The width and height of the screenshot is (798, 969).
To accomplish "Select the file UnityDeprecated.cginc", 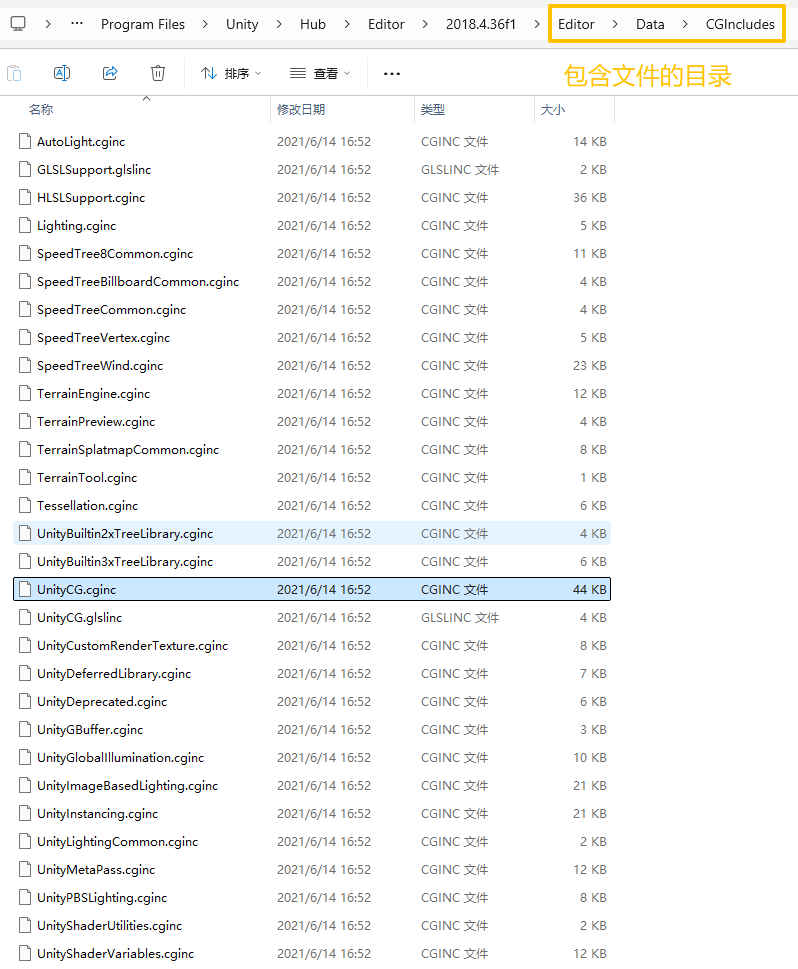I will tap(312, 701).
